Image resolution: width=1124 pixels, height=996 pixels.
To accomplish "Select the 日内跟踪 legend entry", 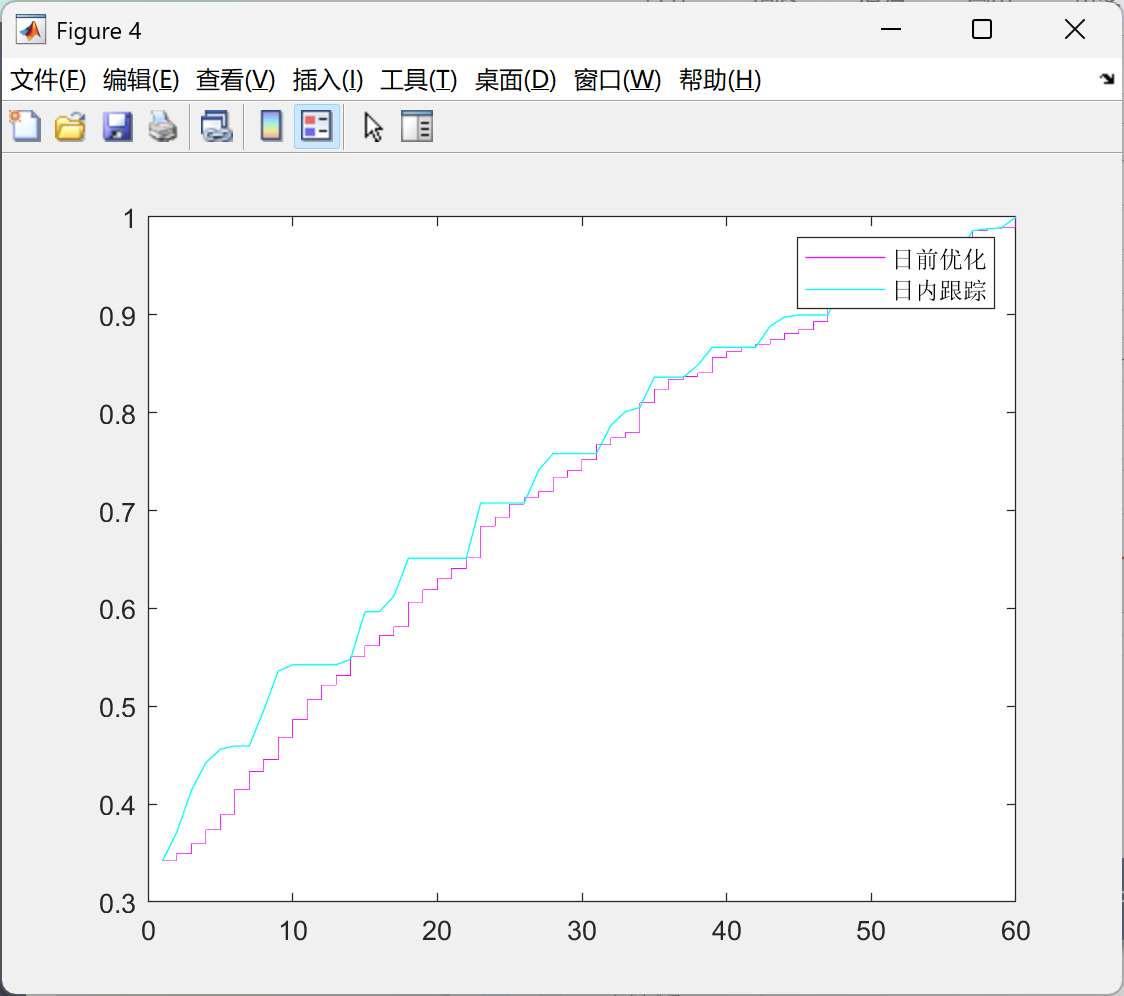I will click(939, 290).
